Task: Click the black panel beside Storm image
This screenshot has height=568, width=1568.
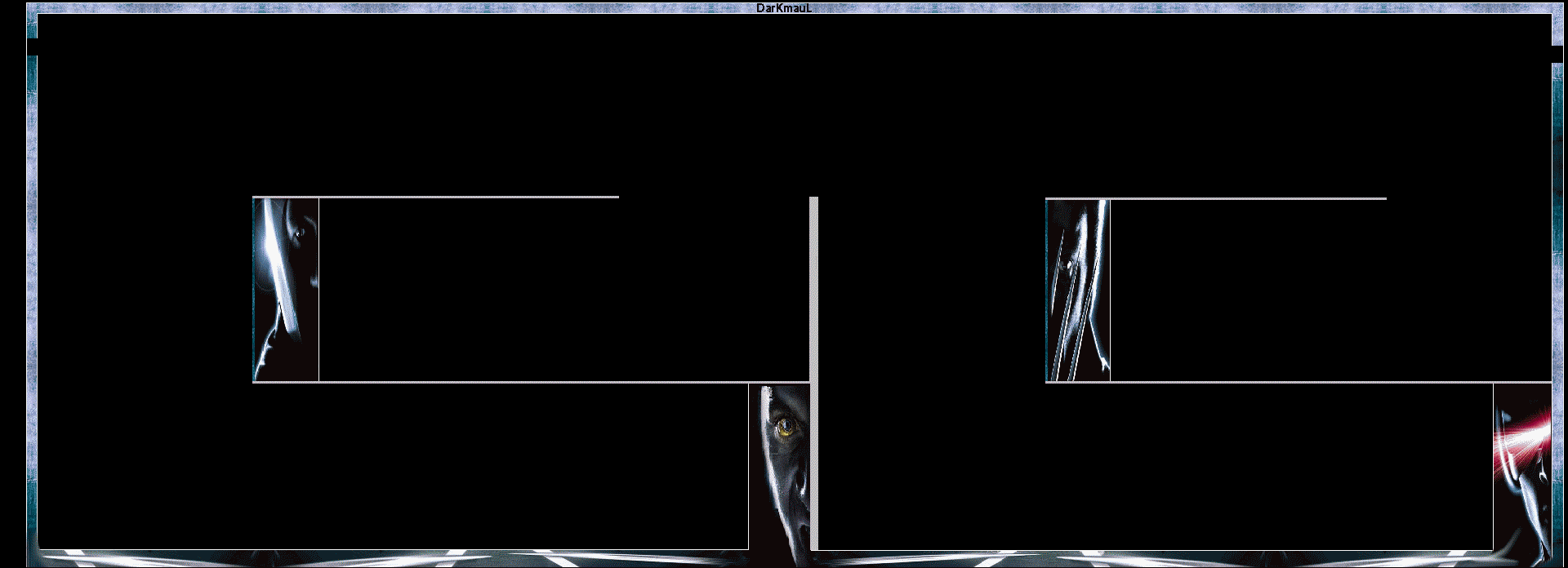Action: coord(562,291)
